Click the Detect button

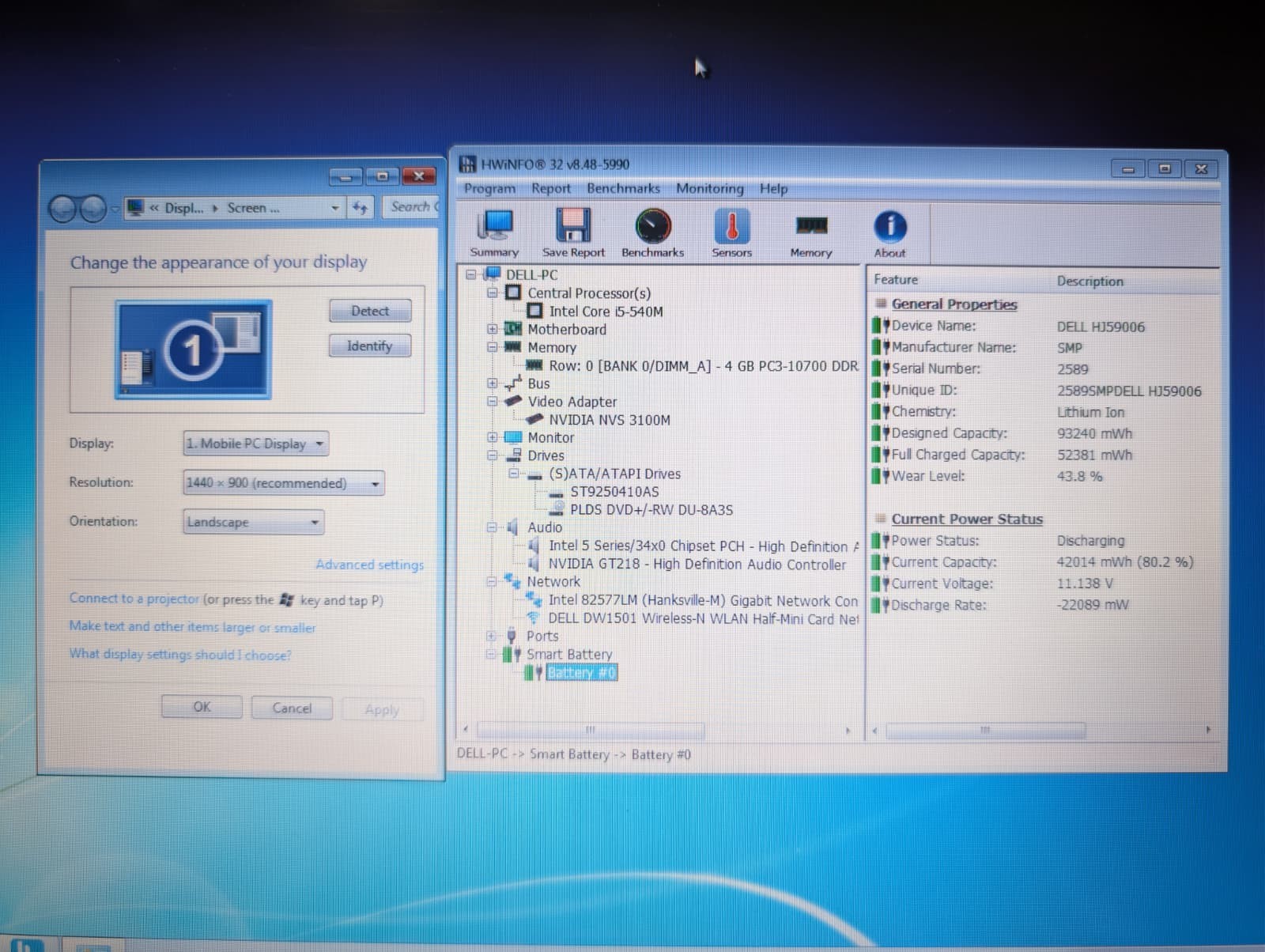click(x=370, y=311)
